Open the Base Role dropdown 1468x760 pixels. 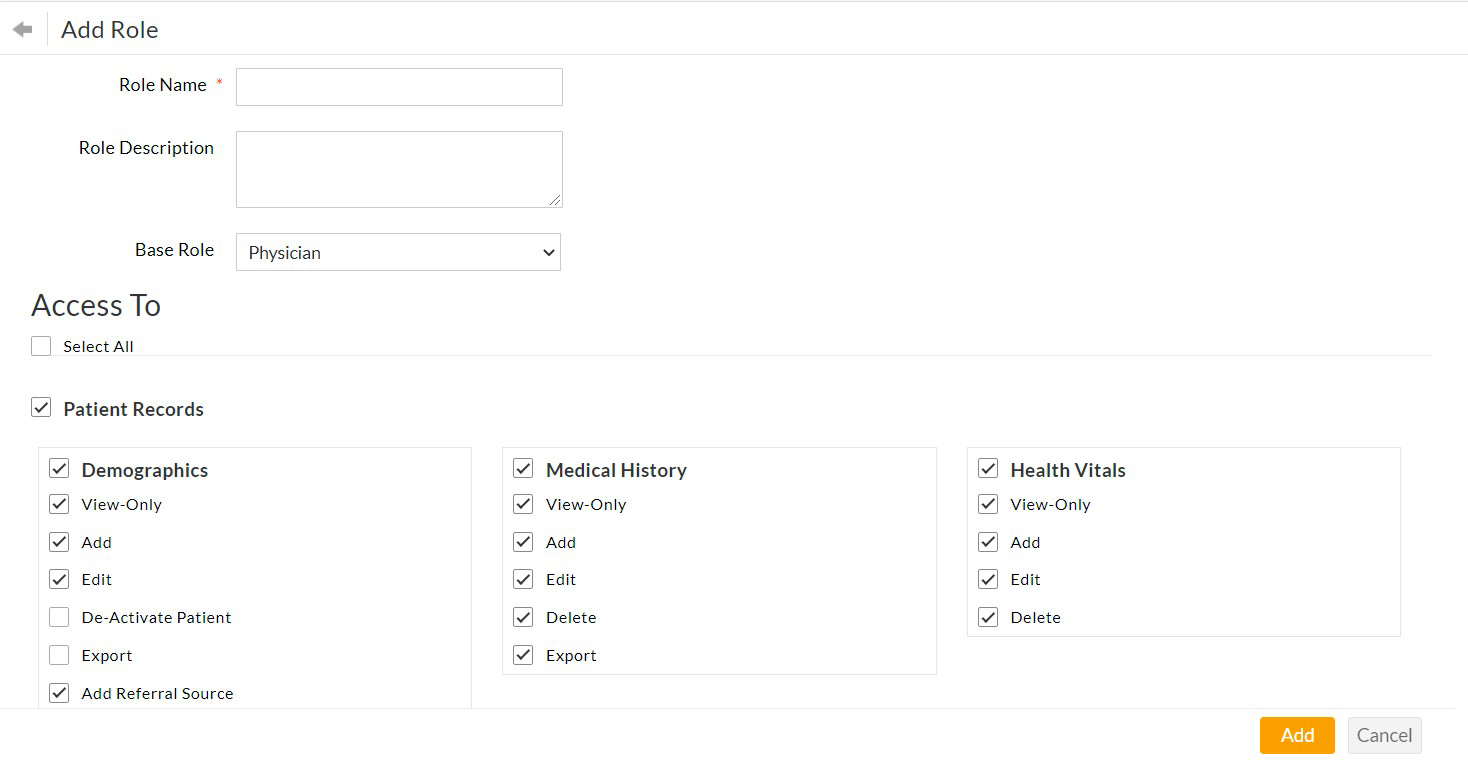click(x=398, y=252)
